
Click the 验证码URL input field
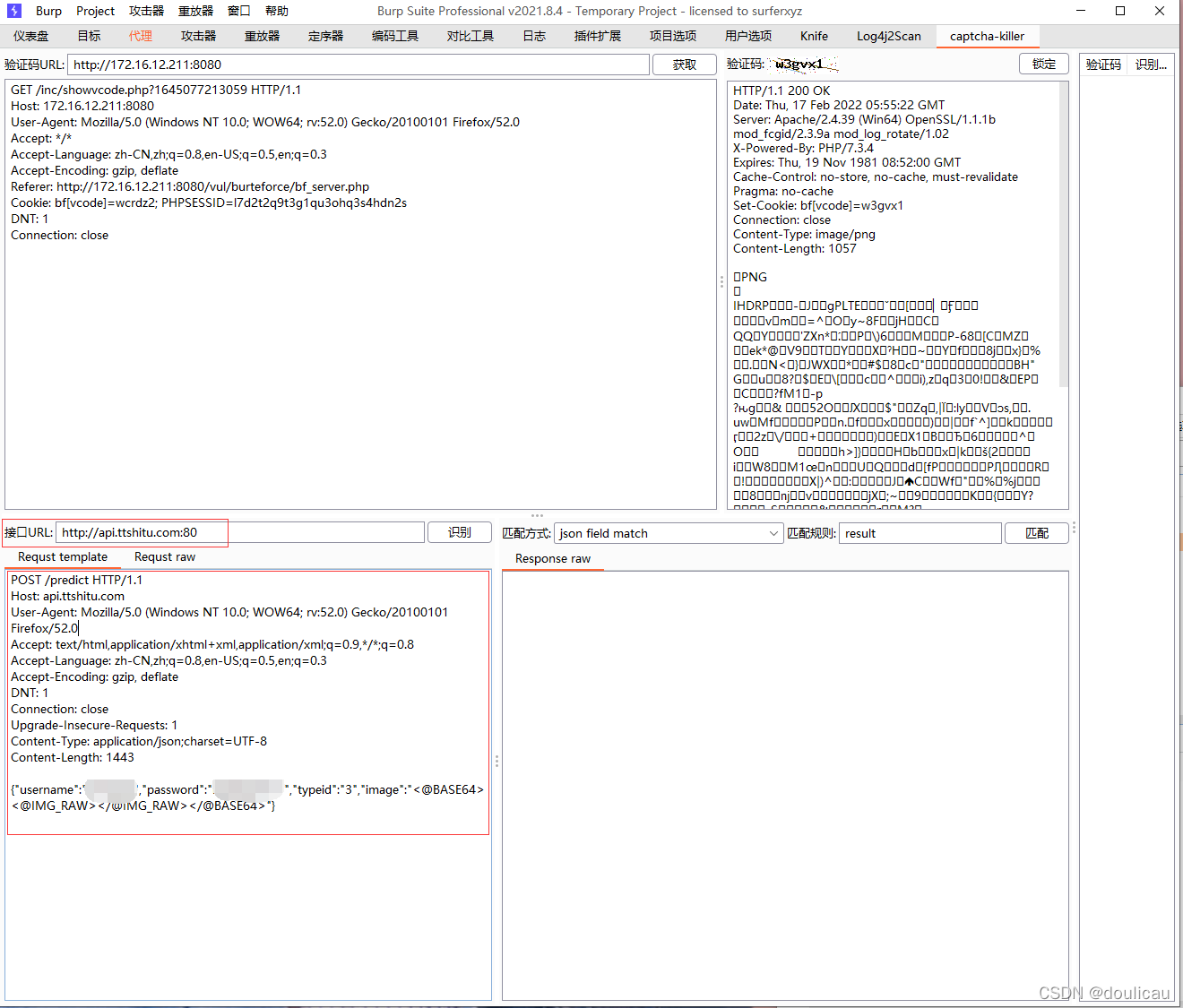[358, 65]
